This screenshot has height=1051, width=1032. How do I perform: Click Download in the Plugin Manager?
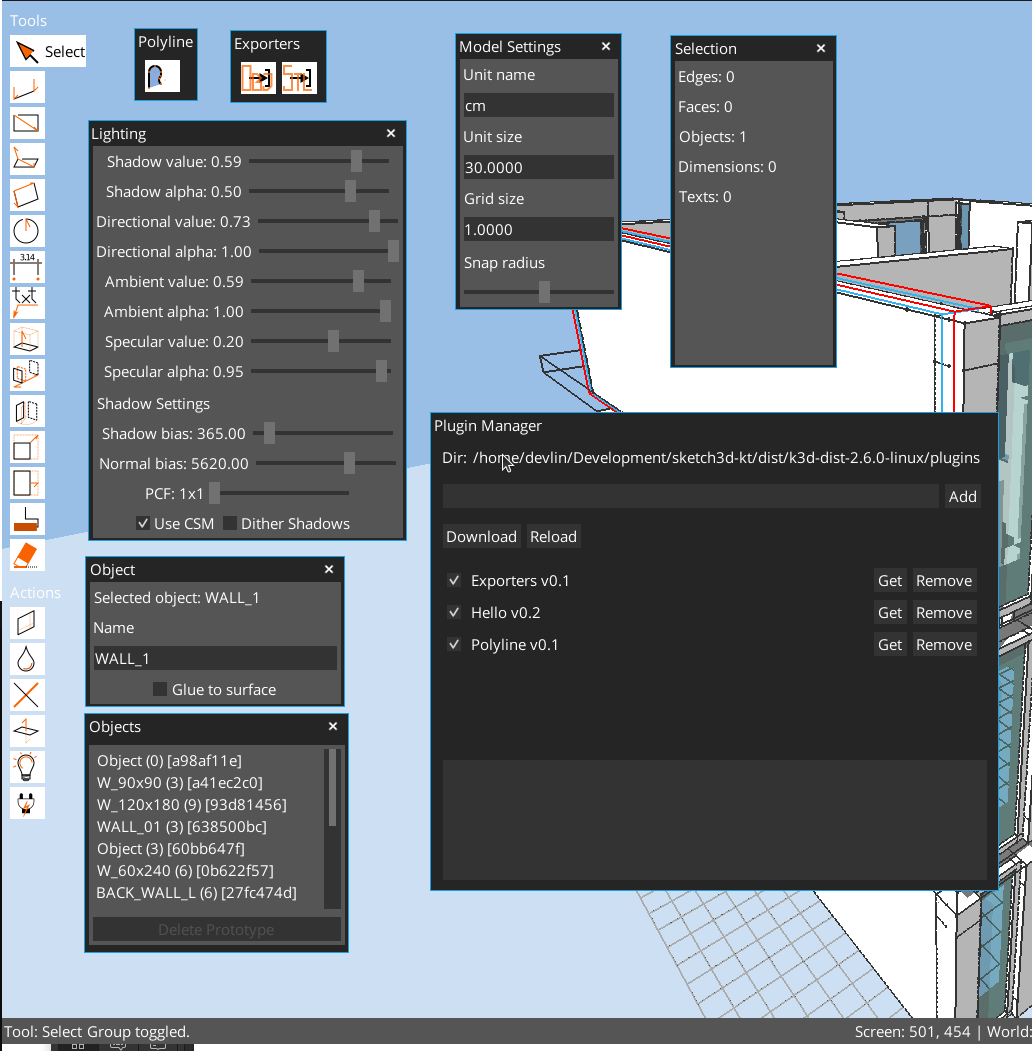click(482, 536)
